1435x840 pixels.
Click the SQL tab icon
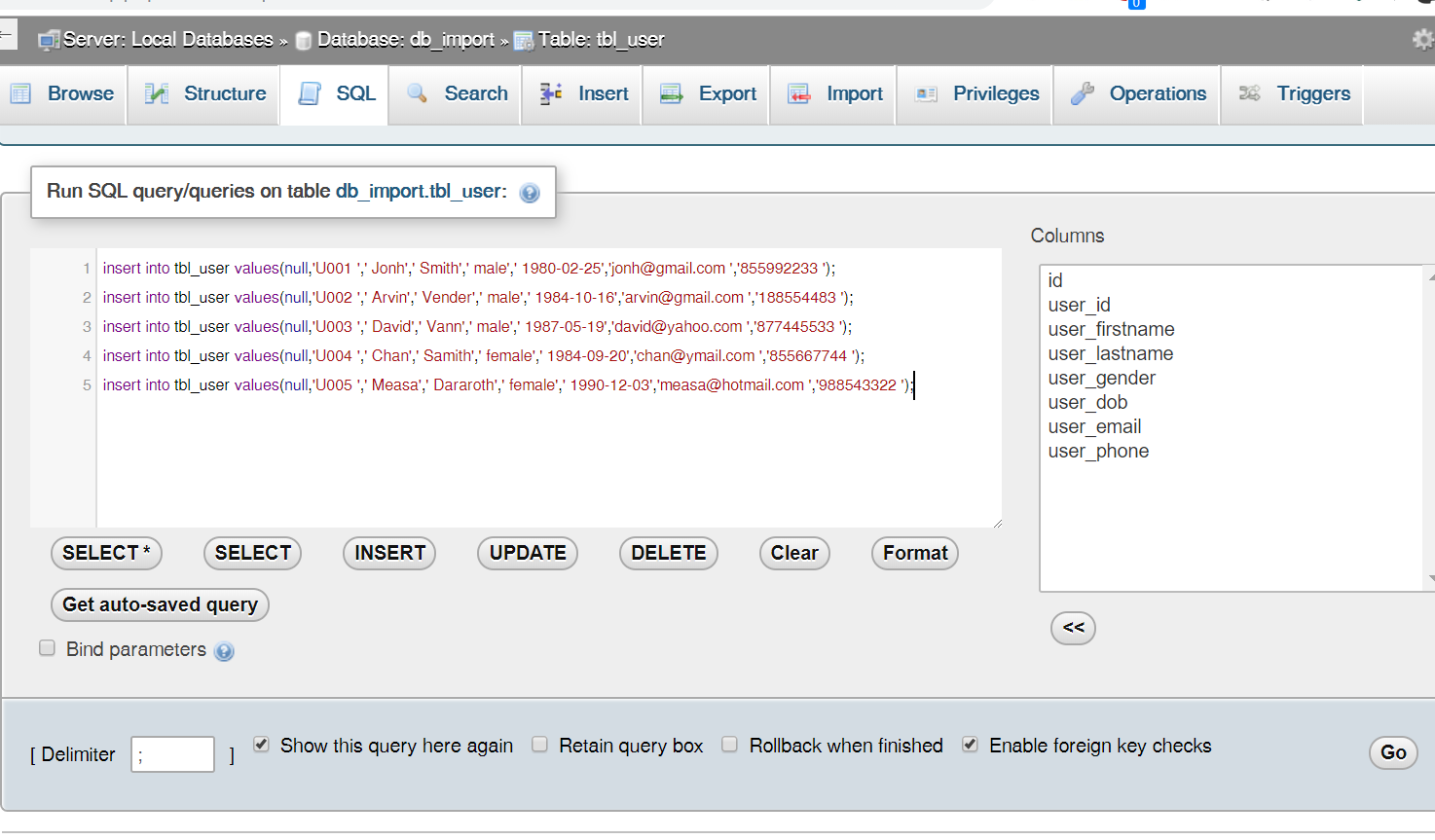(x=310, y=93)
